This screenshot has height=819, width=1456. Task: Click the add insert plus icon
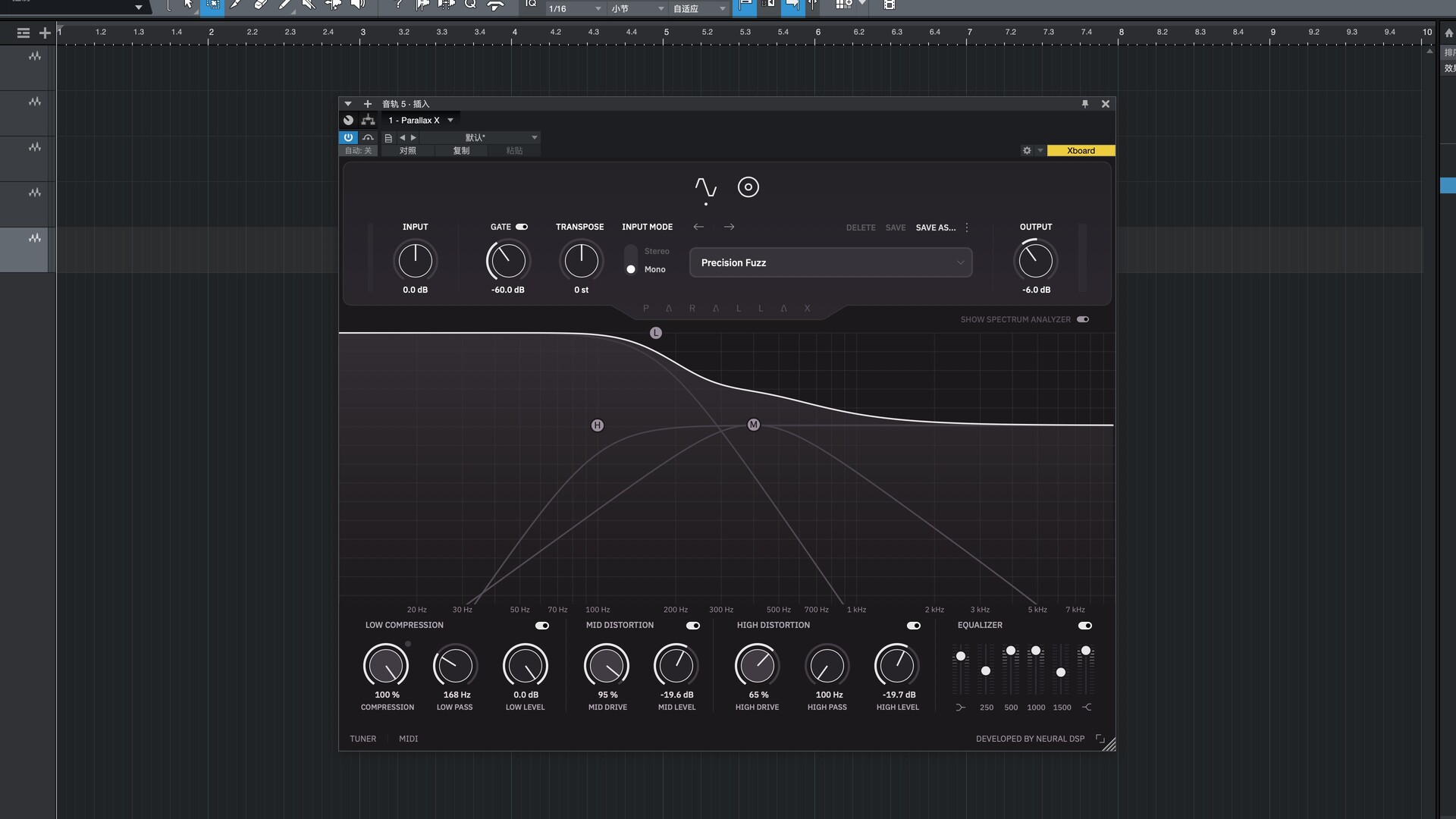pos(368,104)
